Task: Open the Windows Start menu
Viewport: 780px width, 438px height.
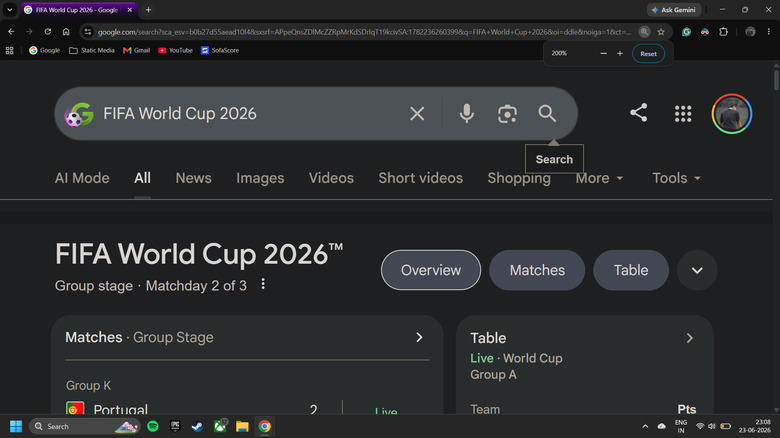Action: coord(16,426)
